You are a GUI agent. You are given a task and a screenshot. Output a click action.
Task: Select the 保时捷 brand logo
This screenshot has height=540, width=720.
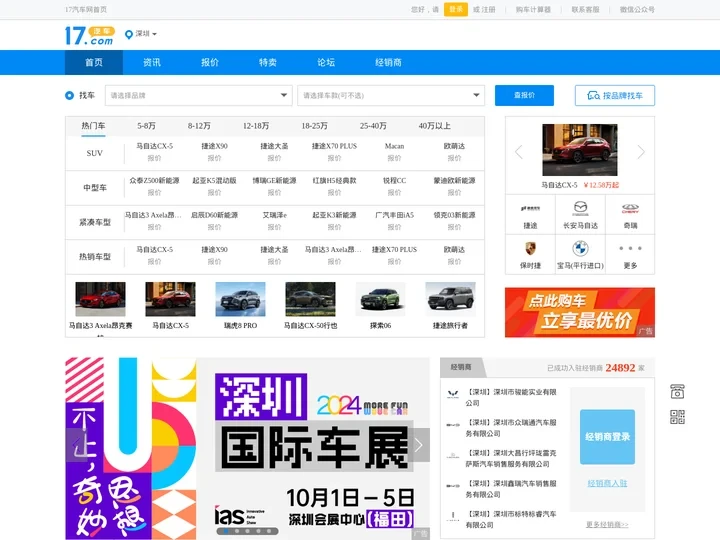point(530,248)
